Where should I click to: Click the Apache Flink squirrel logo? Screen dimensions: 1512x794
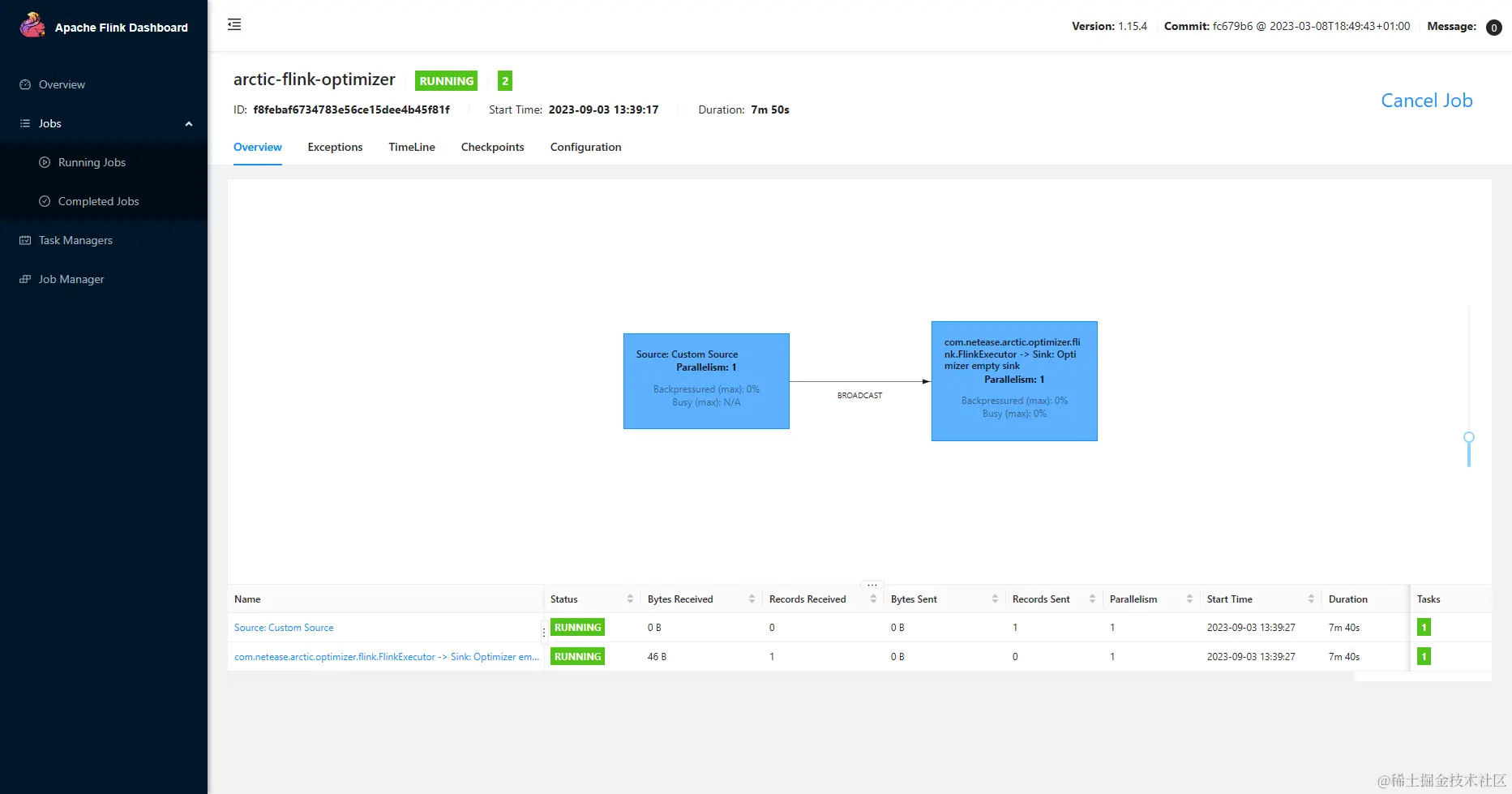tap(32, 25)
